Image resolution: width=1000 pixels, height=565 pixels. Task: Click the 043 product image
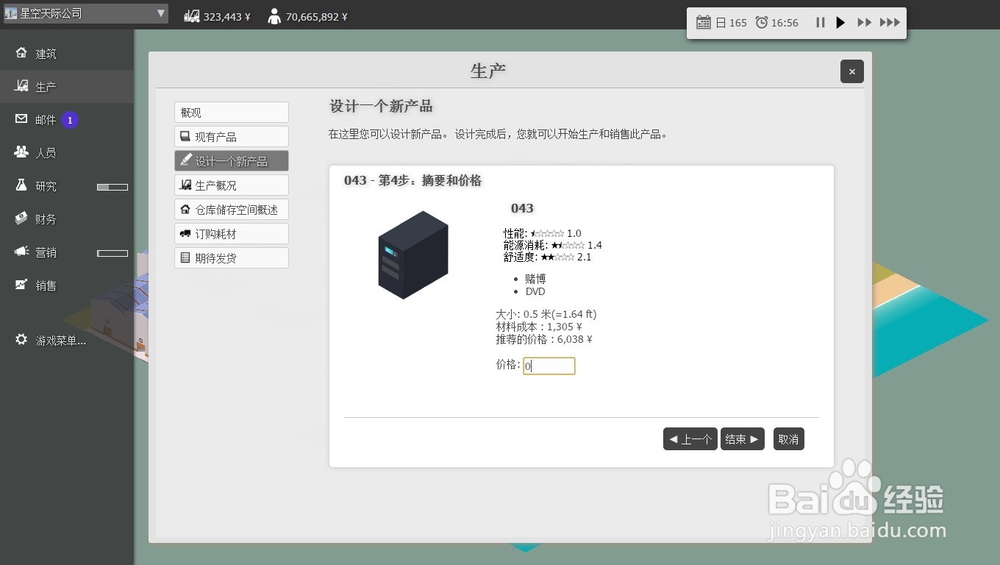[x=413, y=254]
